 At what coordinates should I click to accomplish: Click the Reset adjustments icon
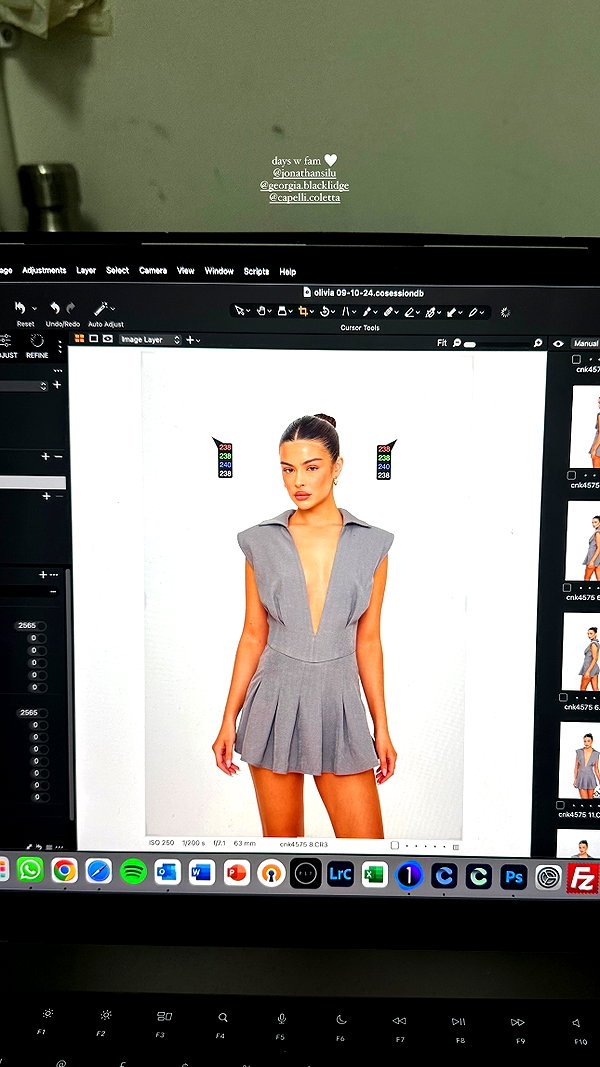[x=20, y=308]
